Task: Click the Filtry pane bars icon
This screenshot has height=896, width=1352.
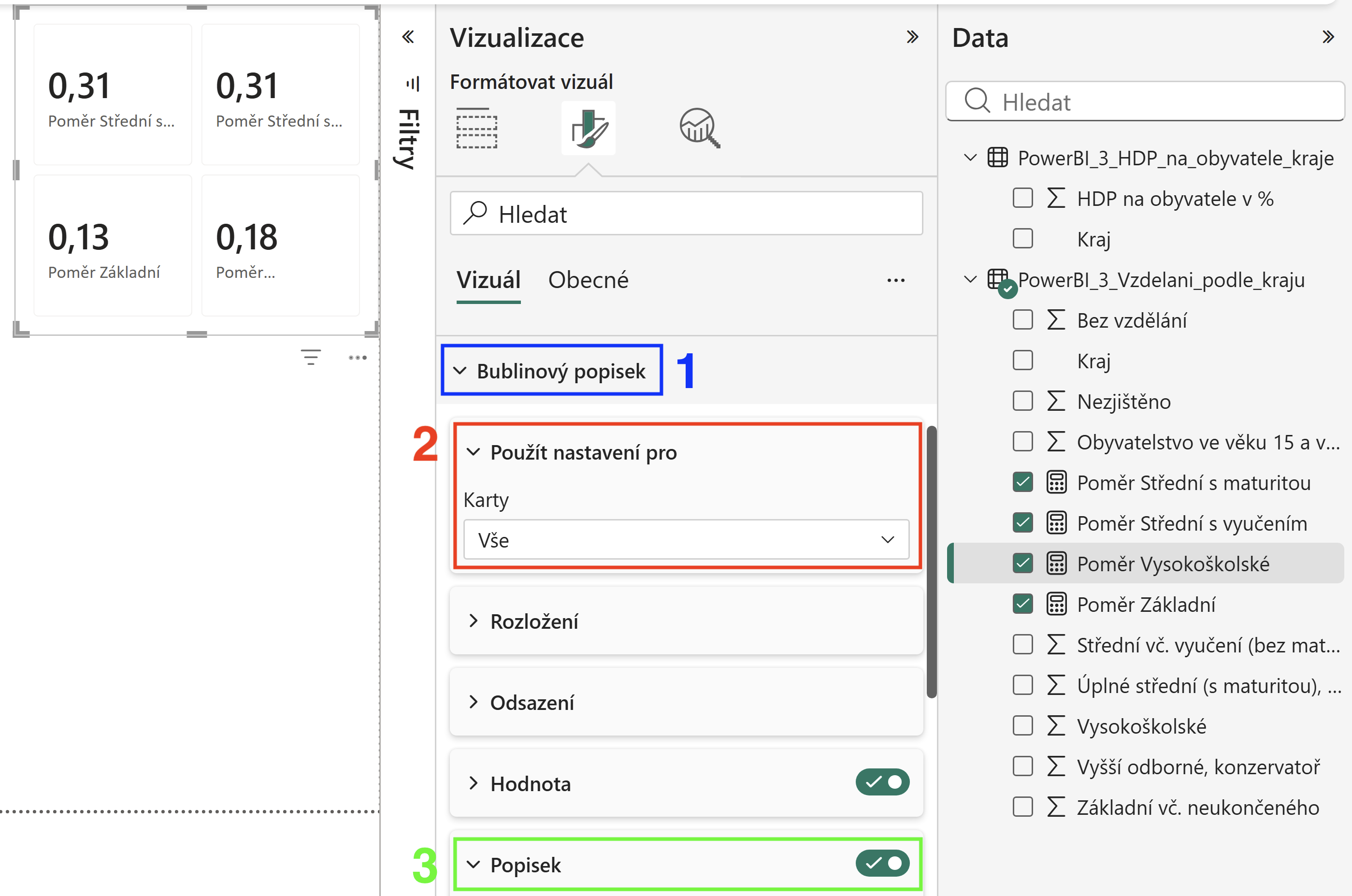Action: 412,84
